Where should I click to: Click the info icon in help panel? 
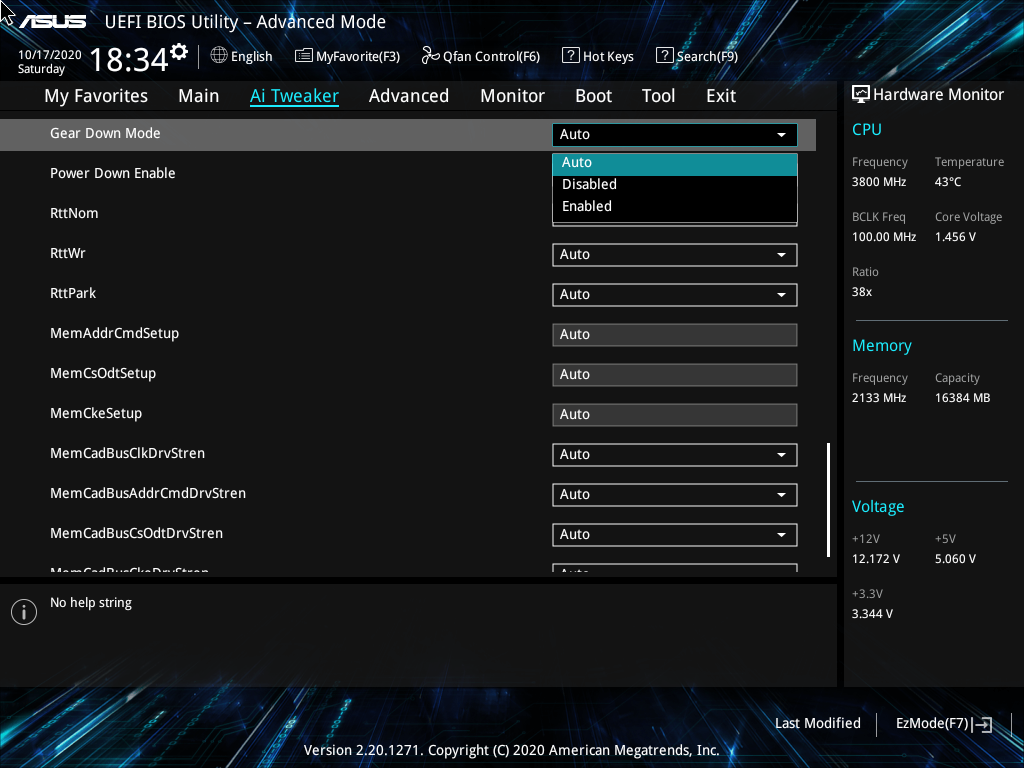click(x=24, y=612)
